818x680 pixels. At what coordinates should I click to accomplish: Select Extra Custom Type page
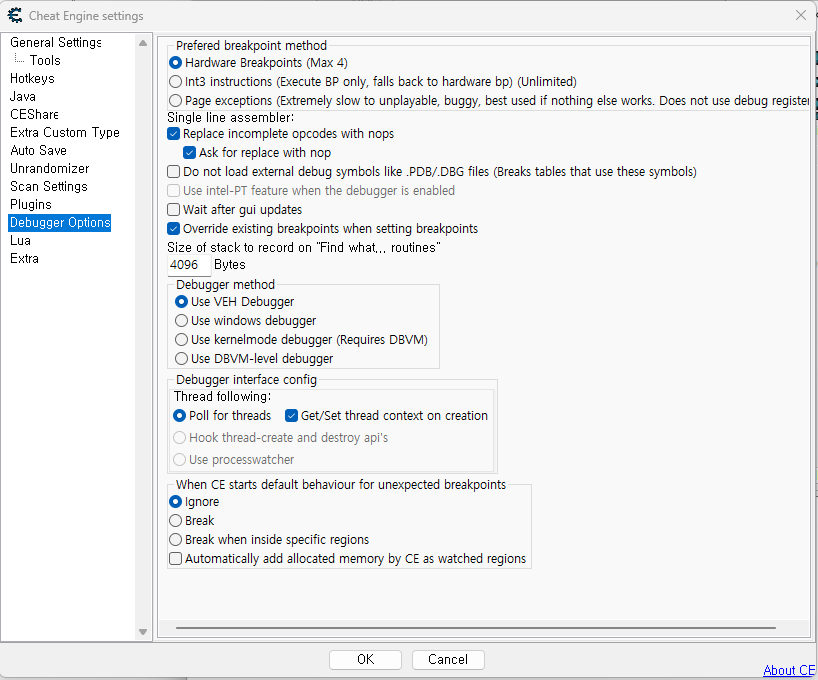tap(65, 133)
